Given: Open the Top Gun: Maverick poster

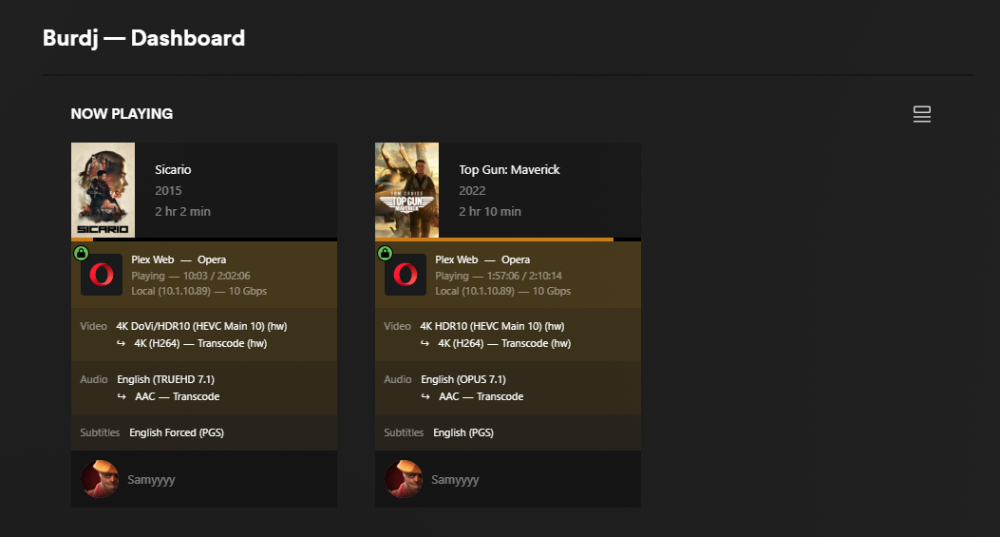Looking at the screenshot, I should click(407, 190).
